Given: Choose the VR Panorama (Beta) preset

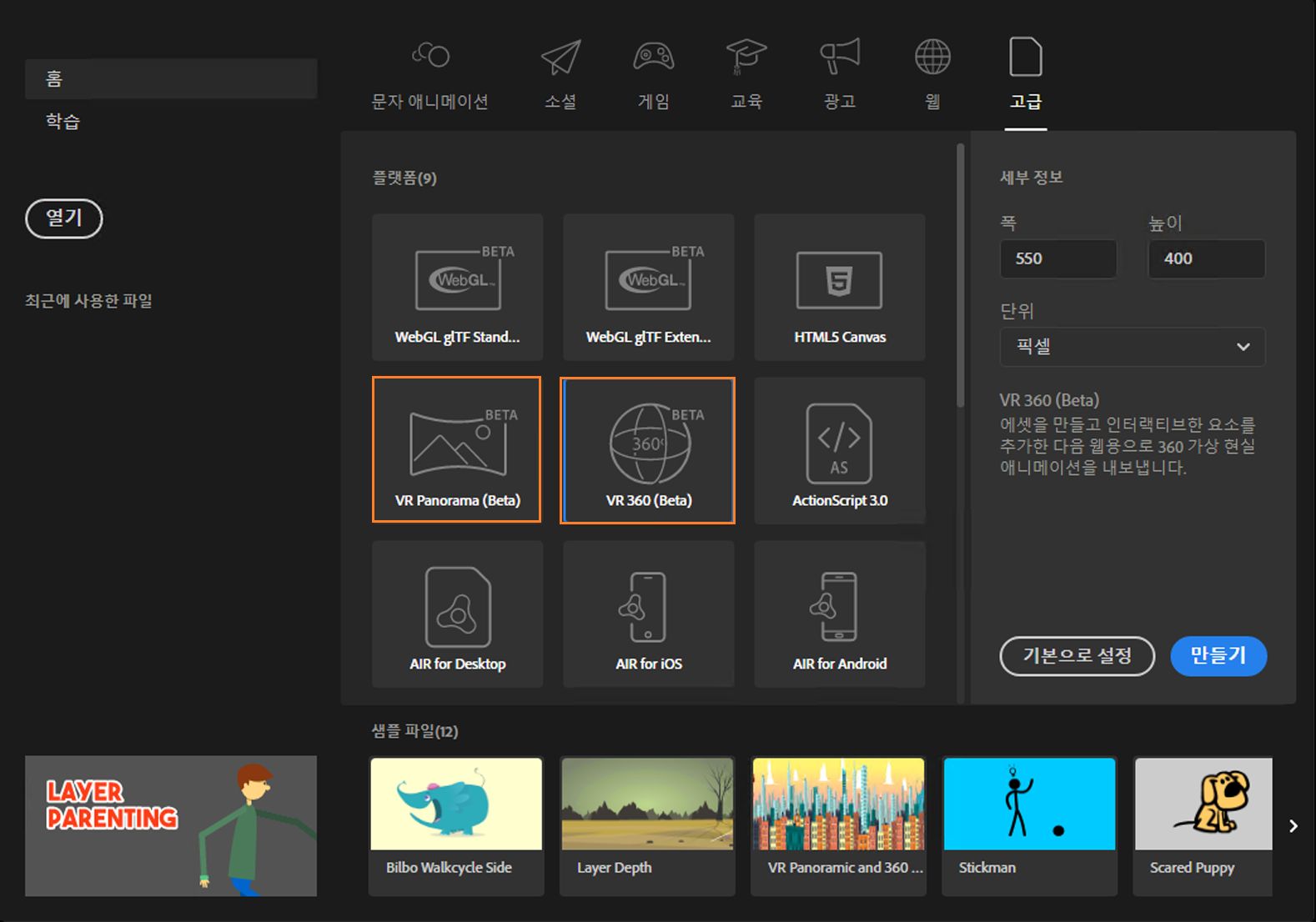Looking at the screenshot, I should click(x=457, y=450).
